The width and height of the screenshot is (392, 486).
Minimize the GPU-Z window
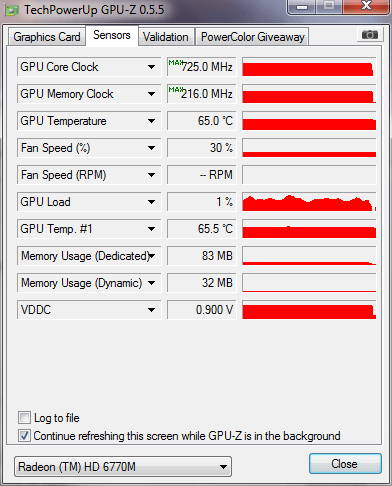302,7
